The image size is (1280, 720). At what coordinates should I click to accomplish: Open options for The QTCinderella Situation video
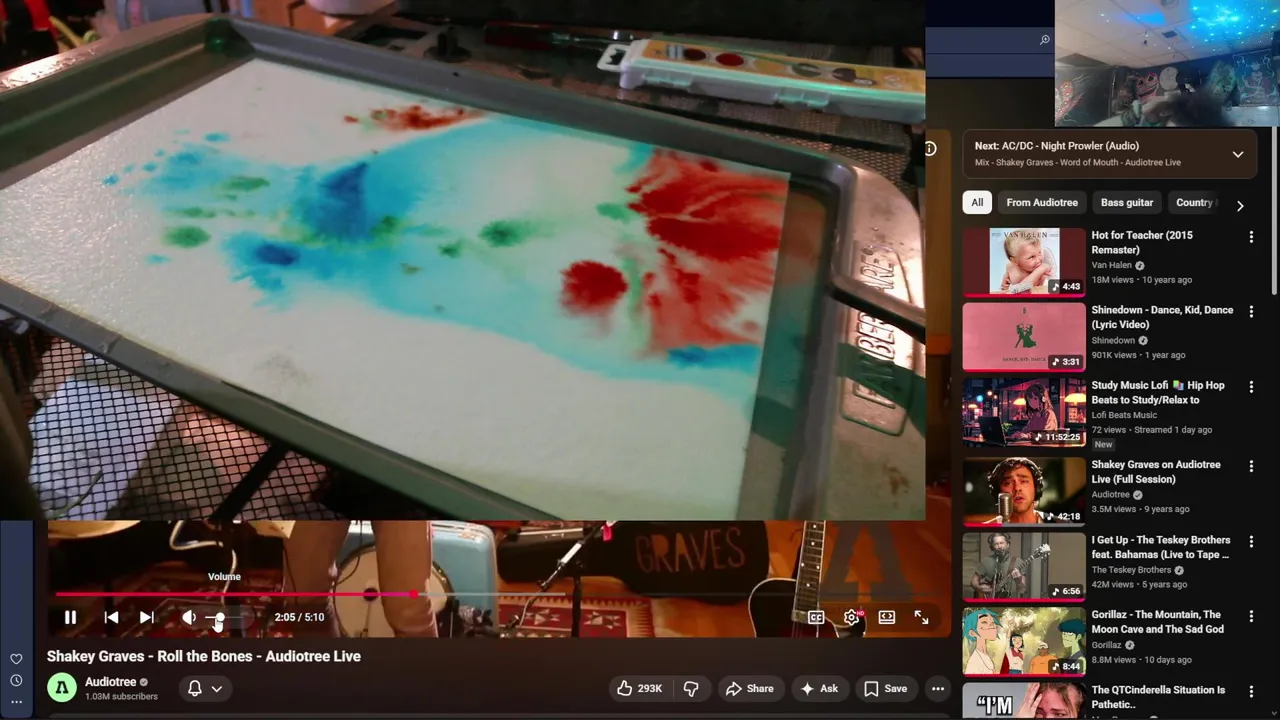[x=1250, y=692]
